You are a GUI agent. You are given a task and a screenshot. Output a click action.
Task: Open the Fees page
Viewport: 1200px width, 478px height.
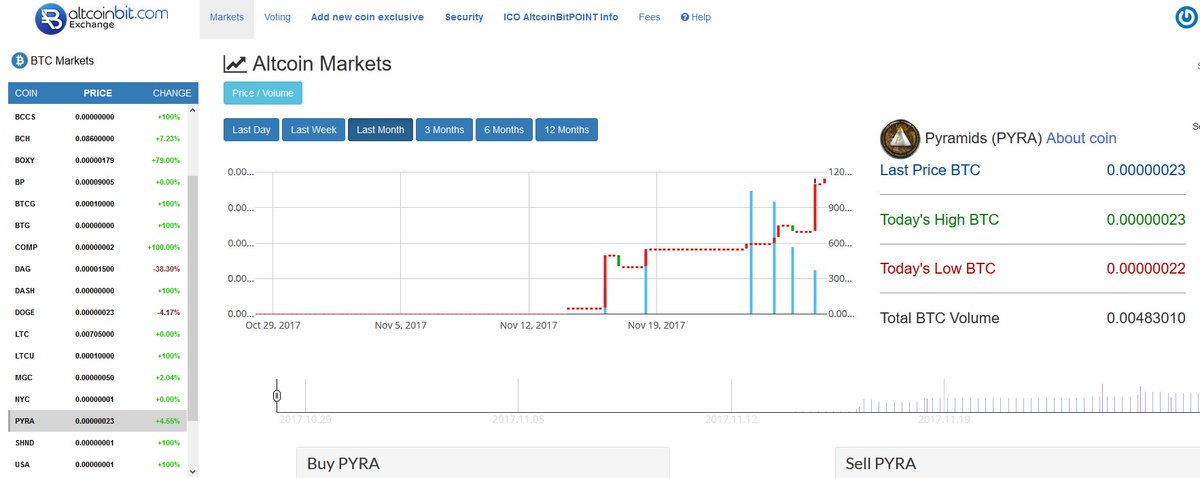pyautogui.click(x=649, y=18)
